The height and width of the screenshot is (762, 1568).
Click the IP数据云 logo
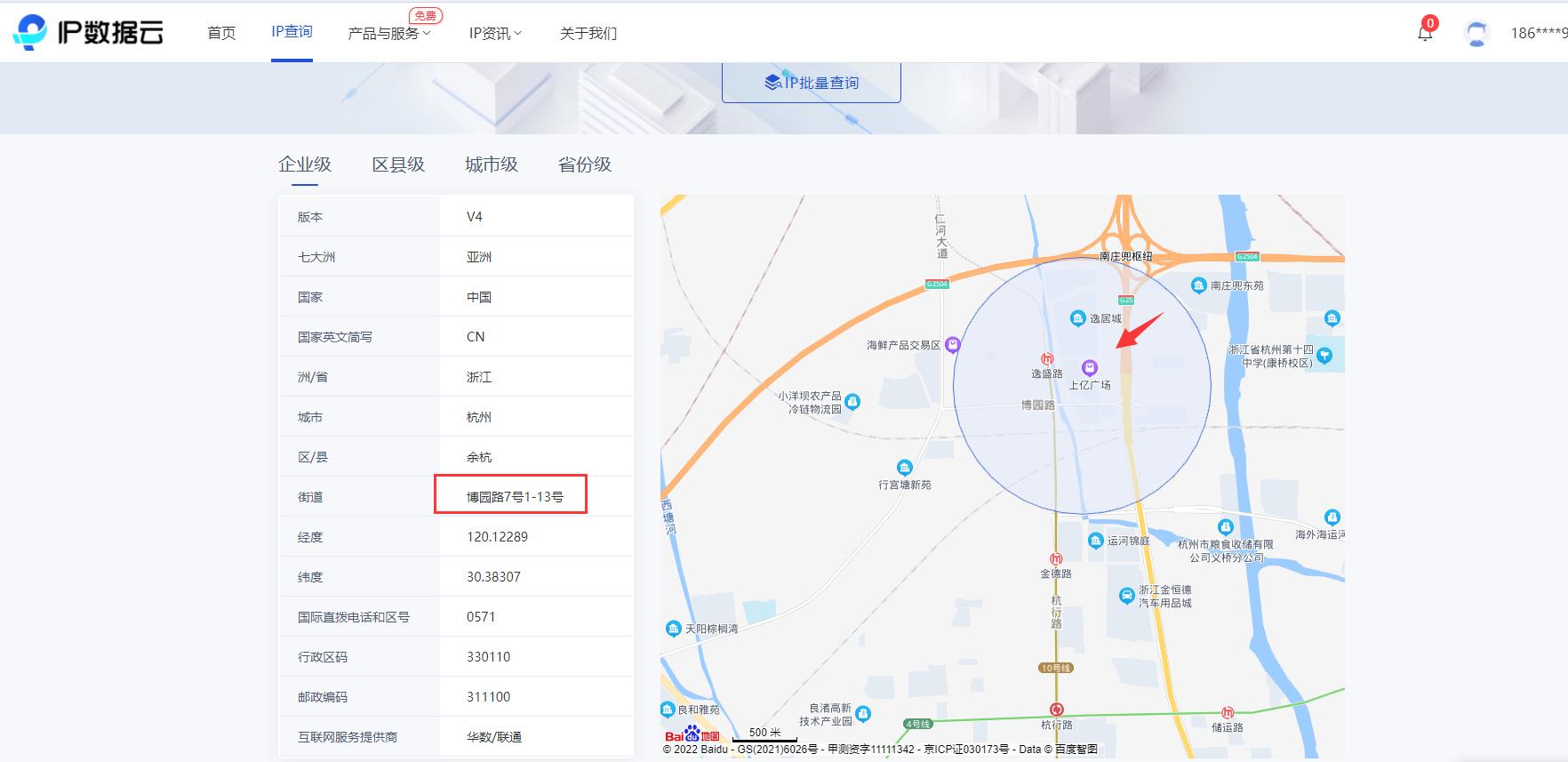pyautogui.click(x=89, y=32)
